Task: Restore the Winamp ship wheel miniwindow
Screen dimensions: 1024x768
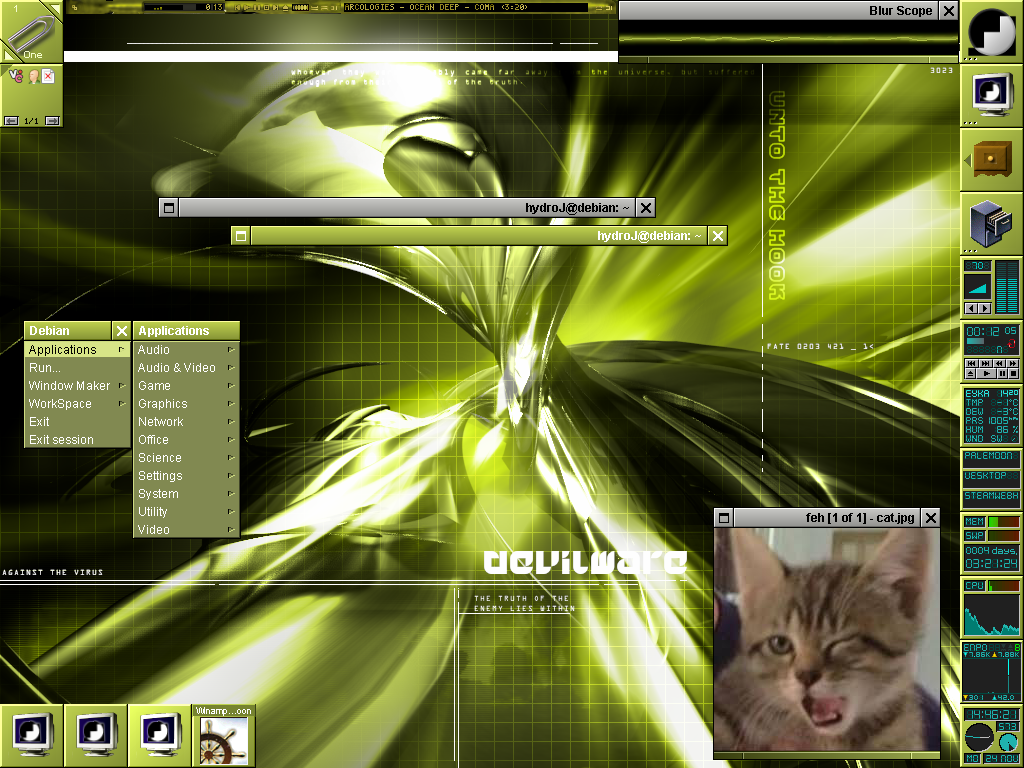Action: [x=223, y=736]
